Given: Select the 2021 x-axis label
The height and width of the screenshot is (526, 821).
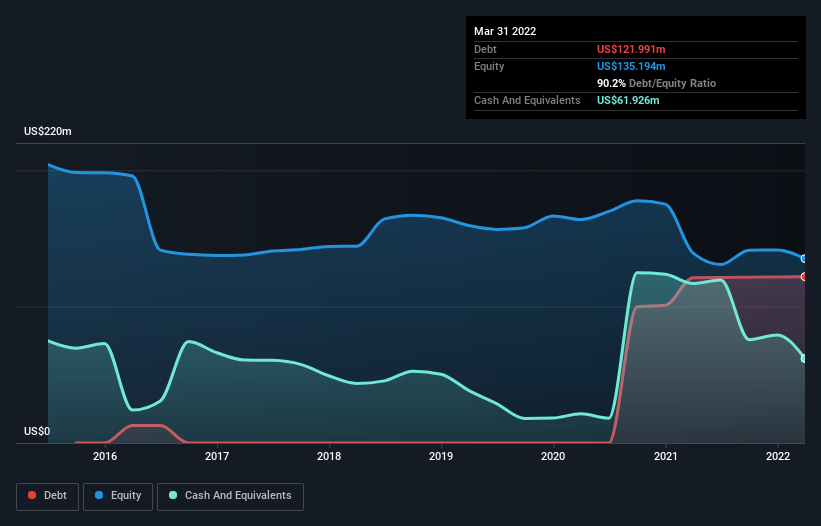Looking at the screenshot, I should (665, 456).
